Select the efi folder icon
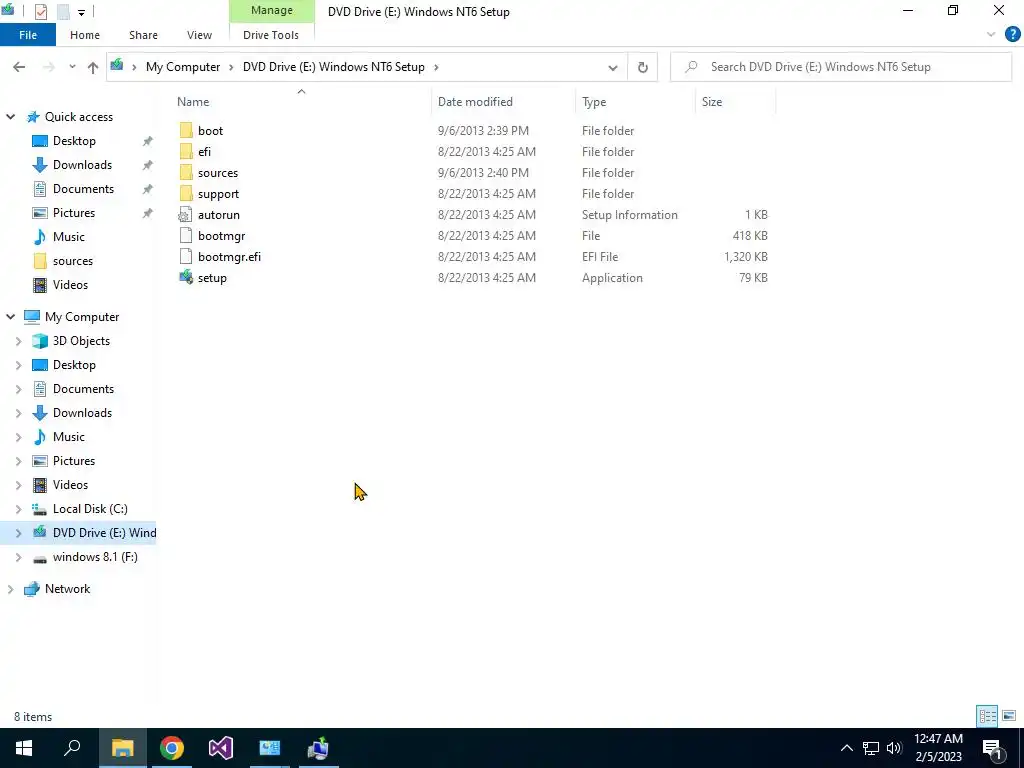 pos(186,152)
